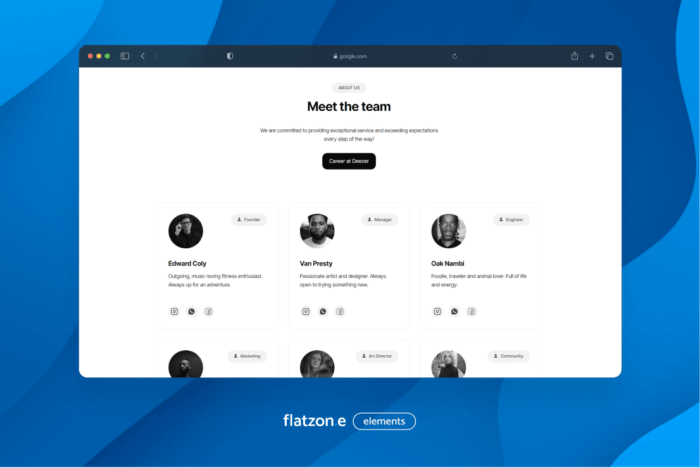Click the google.com address bar
The width and height of the screenshot is (700, 468).
[350, 56]
